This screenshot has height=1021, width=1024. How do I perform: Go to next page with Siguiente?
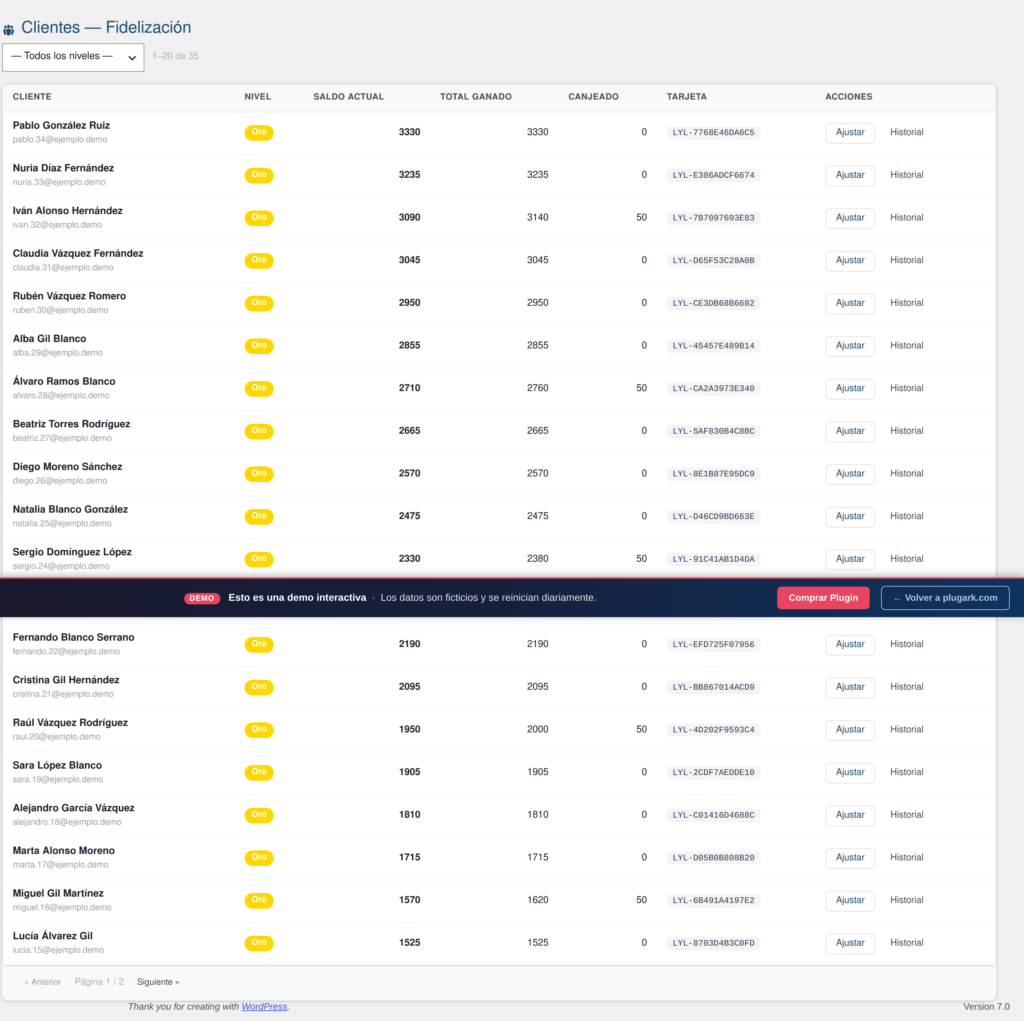pos(158,982)
